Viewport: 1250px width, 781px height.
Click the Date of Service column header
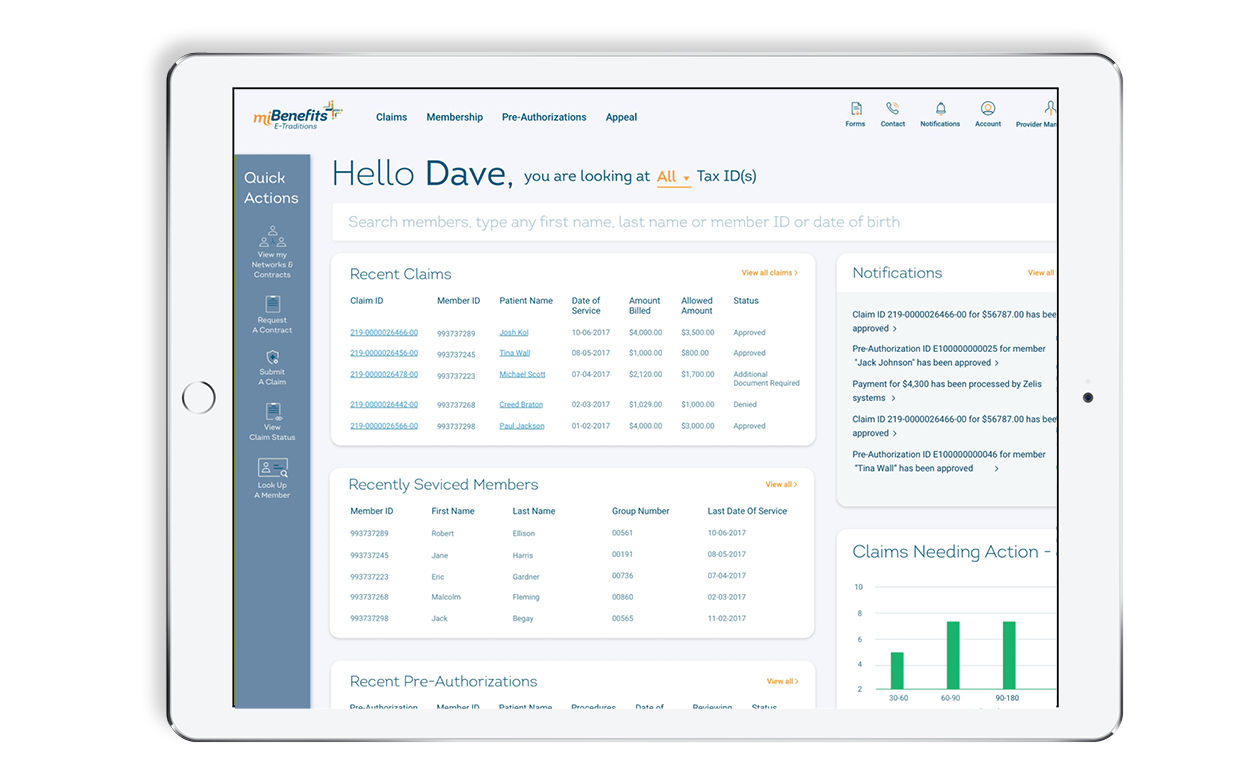coord(586,305)
